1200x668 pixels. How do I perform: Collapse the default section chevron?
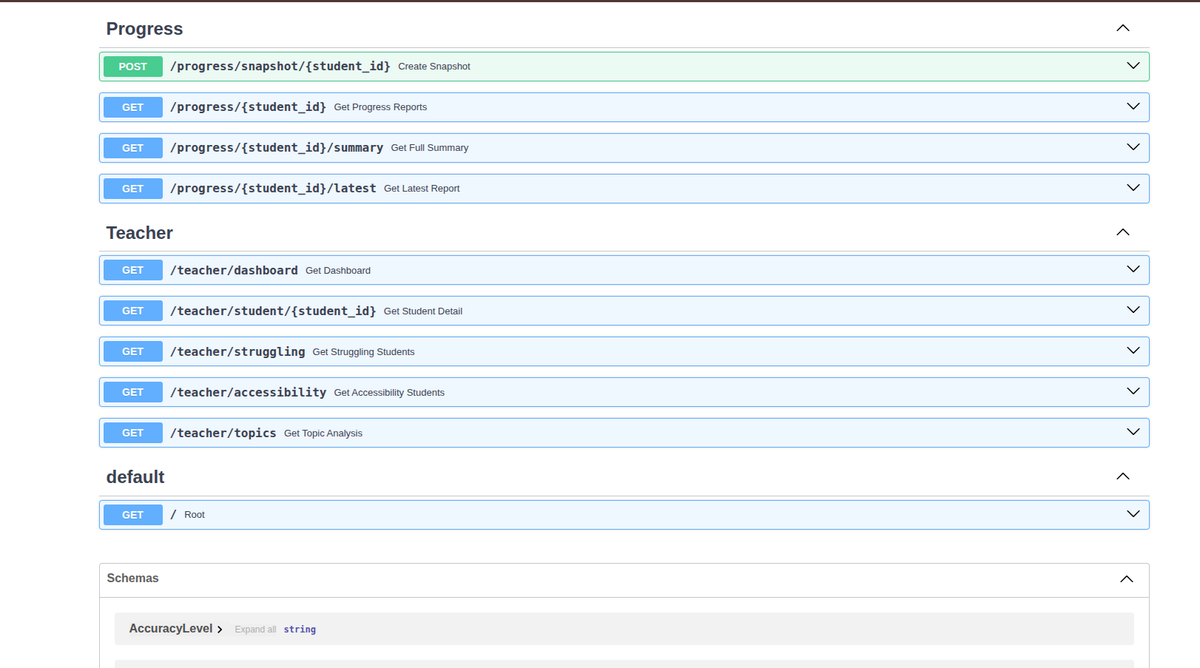[x=1123, y=477]
